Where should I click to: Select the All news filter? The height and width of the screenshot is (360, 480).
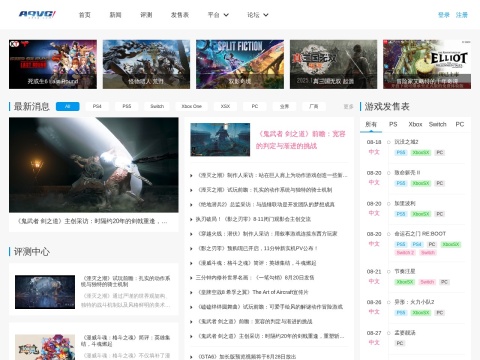(x=68, y=106)
